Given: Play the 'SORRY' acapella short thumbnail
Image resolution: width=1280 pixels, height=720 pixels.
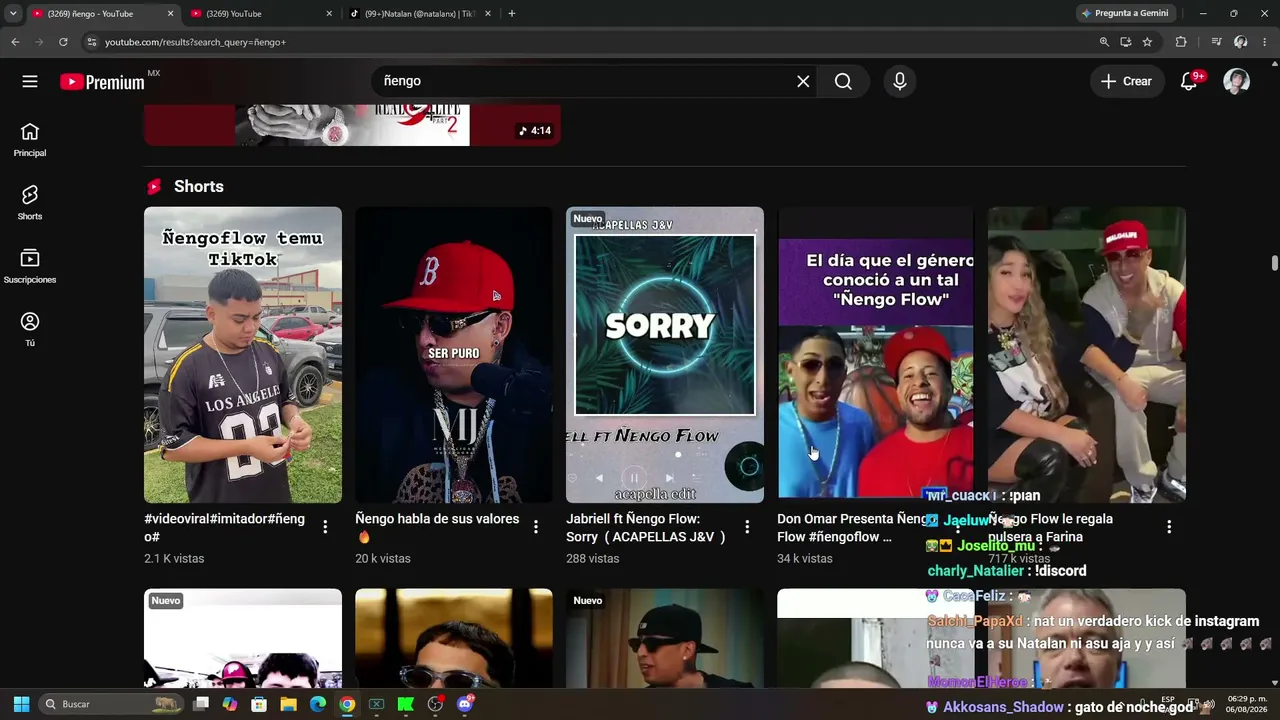Looking at the screenshot, I should pyautogui.click(x=665, y=355).
